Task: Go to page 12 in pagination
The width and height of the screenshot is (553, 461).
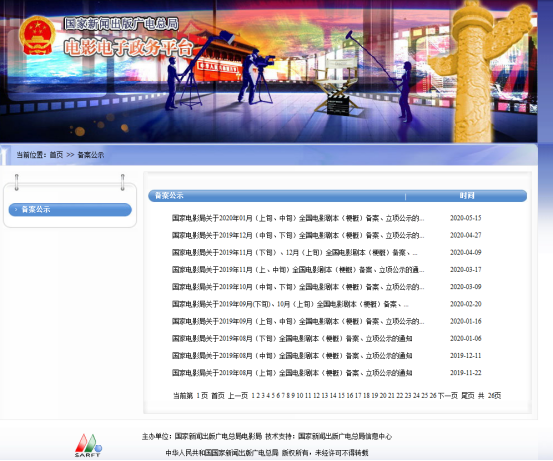Action: coord(316,396)
